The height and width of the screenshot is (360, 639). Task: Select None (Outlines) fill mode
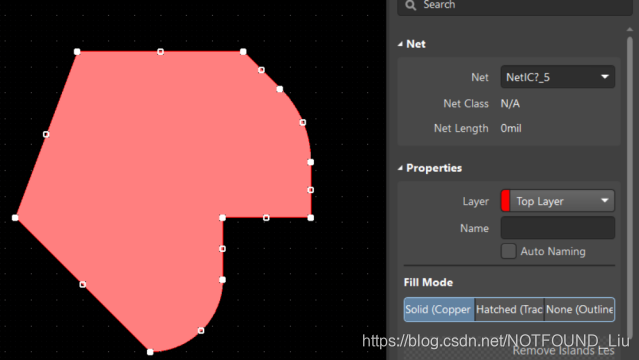pos(580,309)
